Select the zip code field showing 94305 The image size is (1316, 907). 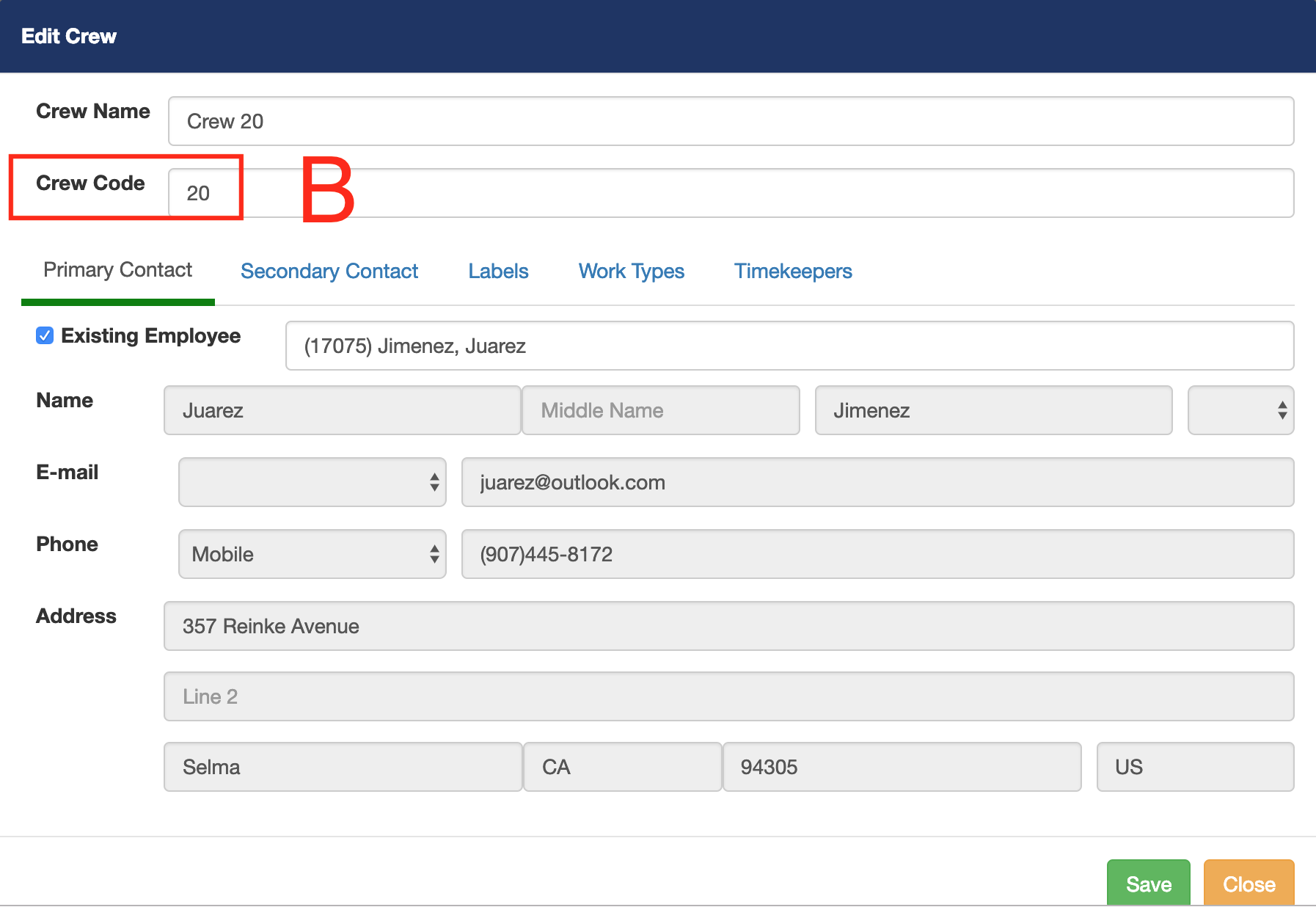(902, 767)
